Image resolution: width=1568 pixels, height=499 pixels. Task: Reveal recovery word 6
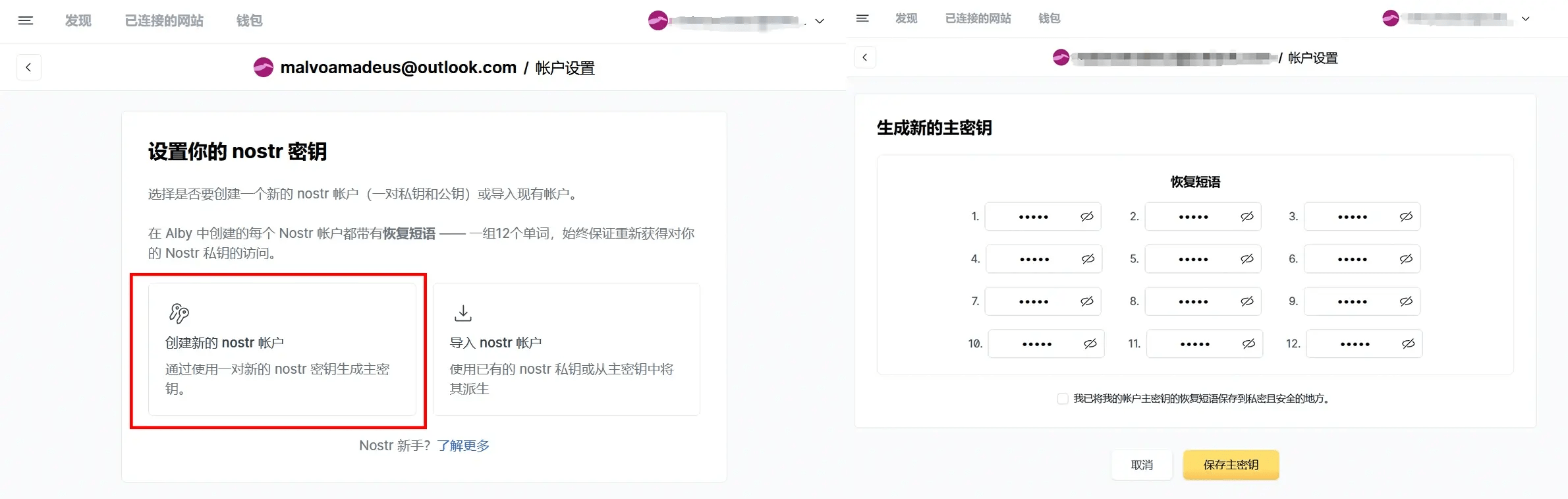[x=1406, y=259]
